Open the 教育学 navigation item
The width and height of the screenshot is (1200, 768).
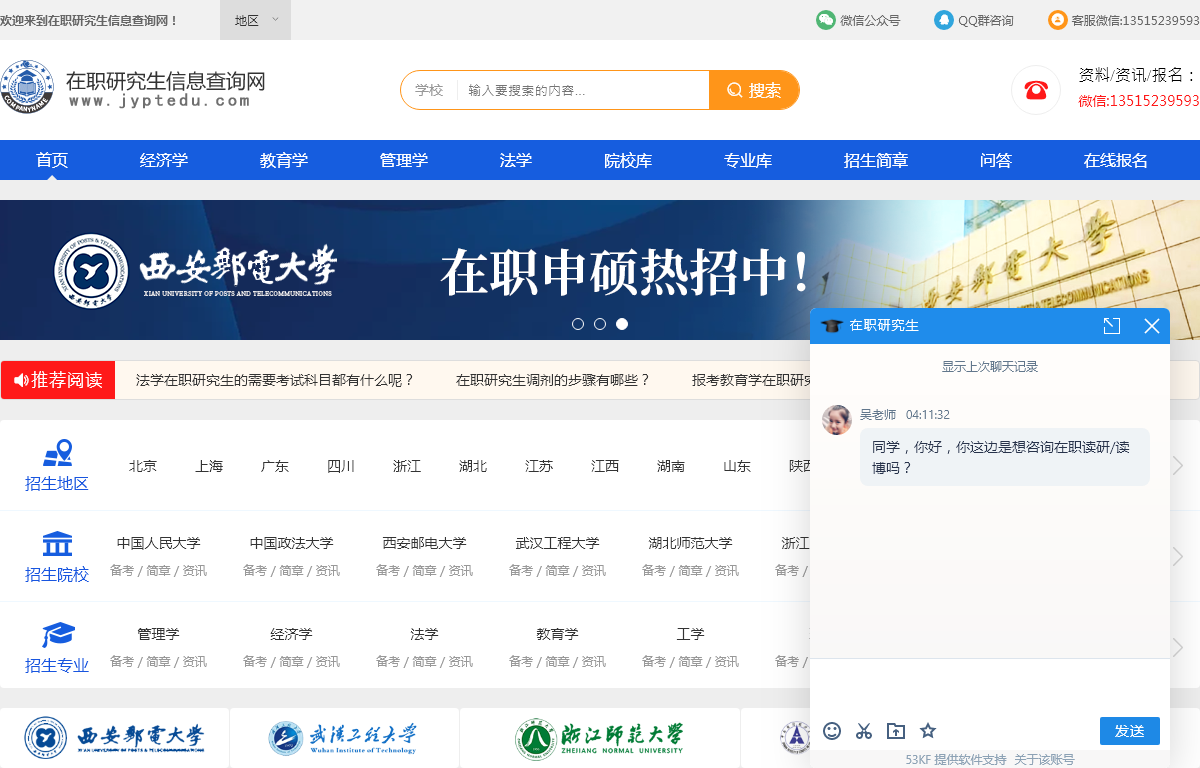284,160
